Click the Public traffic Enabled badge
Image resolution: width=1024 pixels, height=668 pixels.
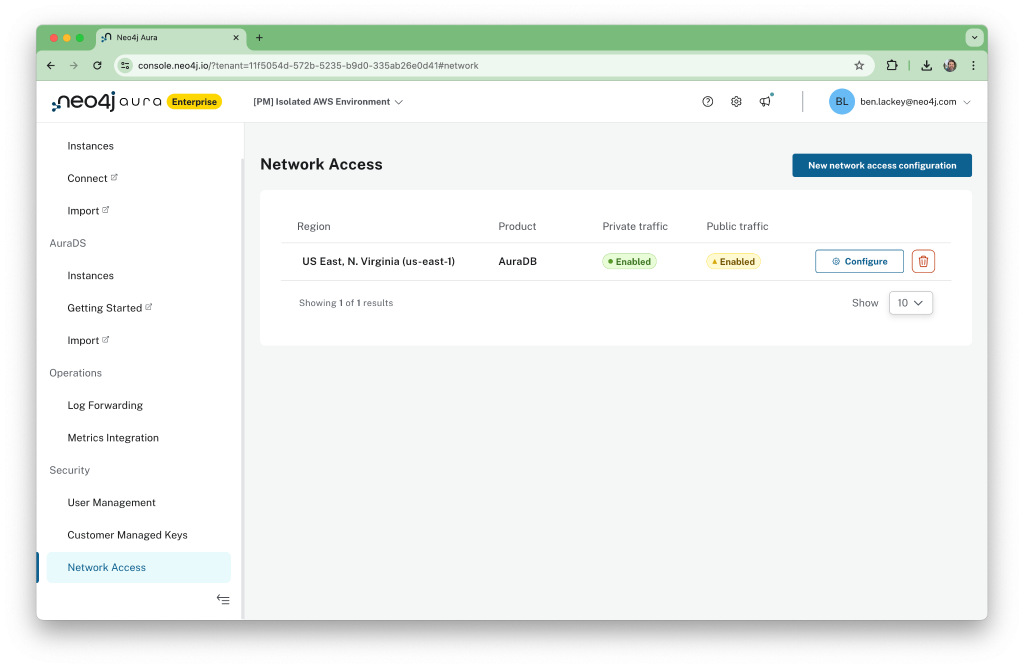[733, 261]
